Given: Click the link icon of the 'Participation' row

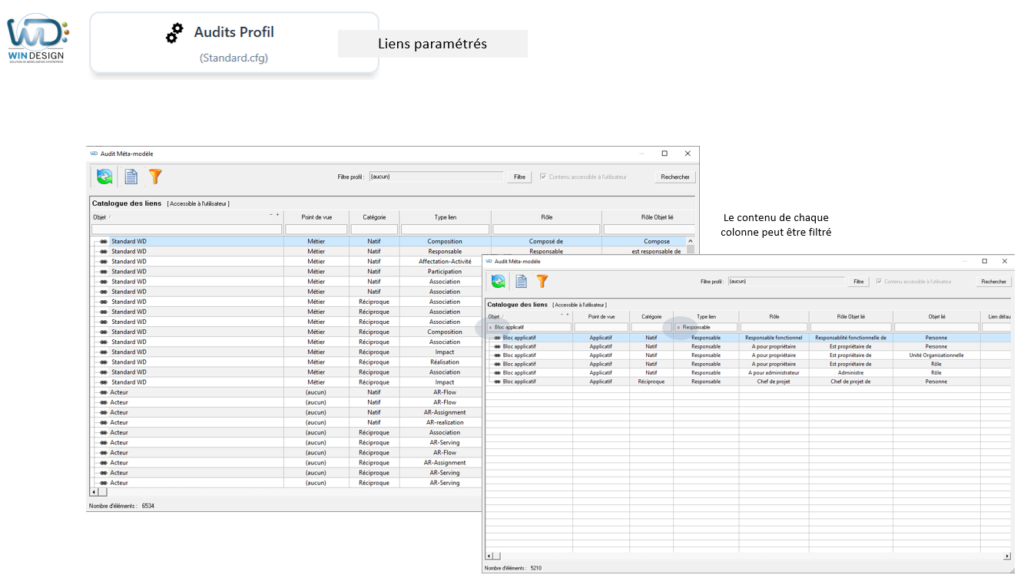Looking at the screenshot, I should coord(103,271).
